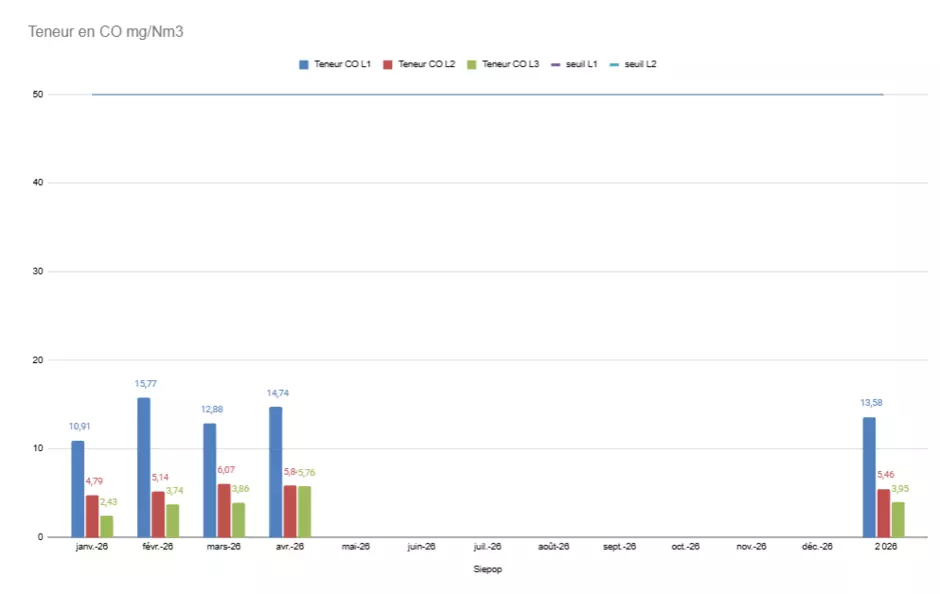Click the 14,74 data label

click(278, 393)
